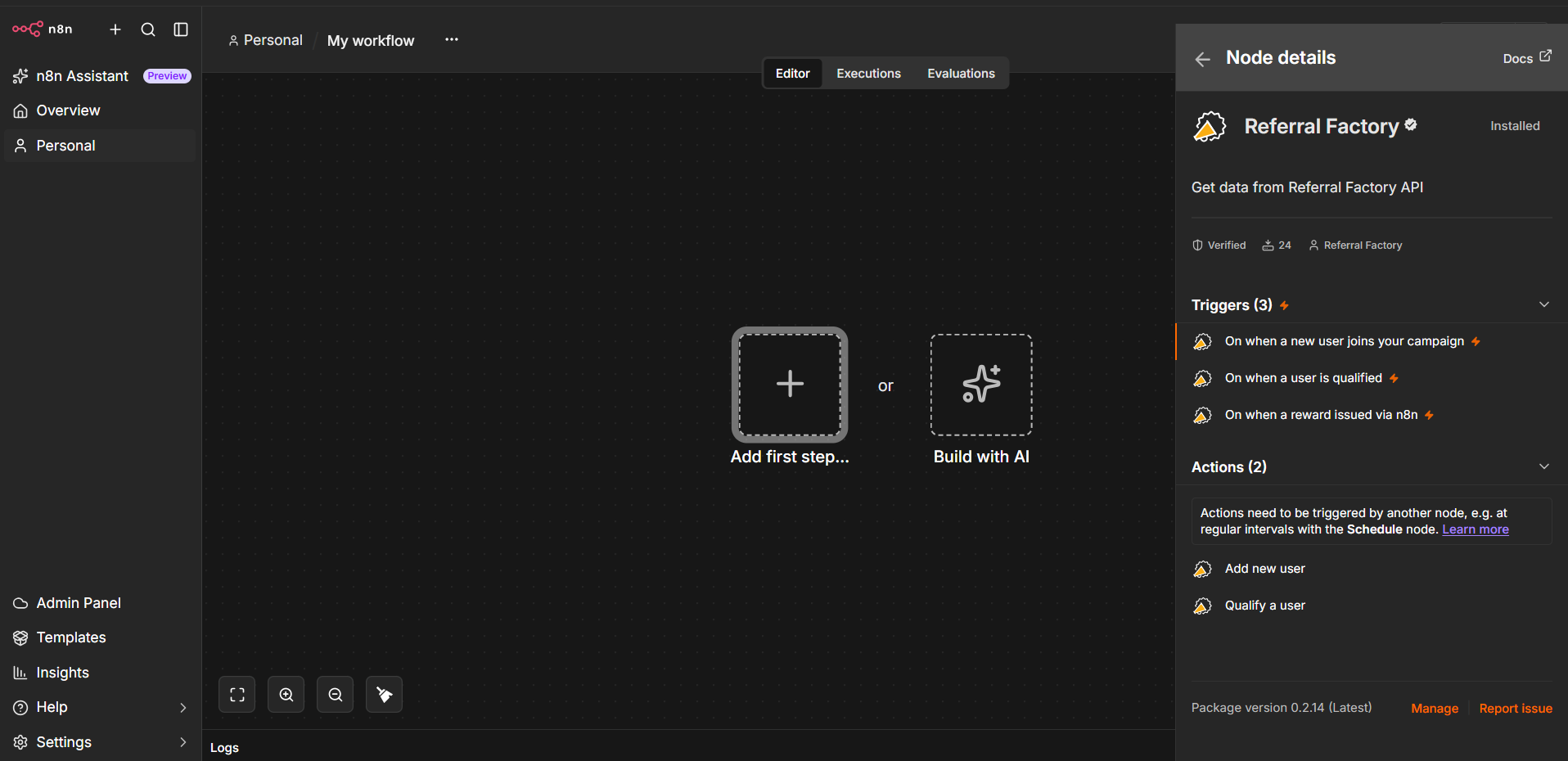Select trigger 'On when a new user joins your campaign'
Viewport: 1568px width, 761px height.
1372,341
